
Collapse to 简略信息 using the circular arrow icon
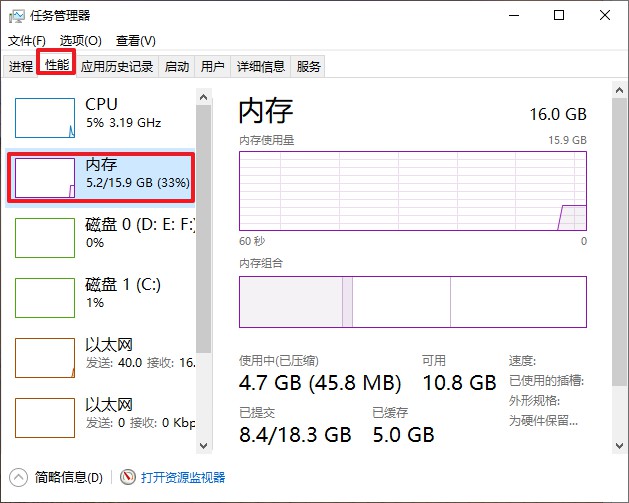[x=18, y=477]
